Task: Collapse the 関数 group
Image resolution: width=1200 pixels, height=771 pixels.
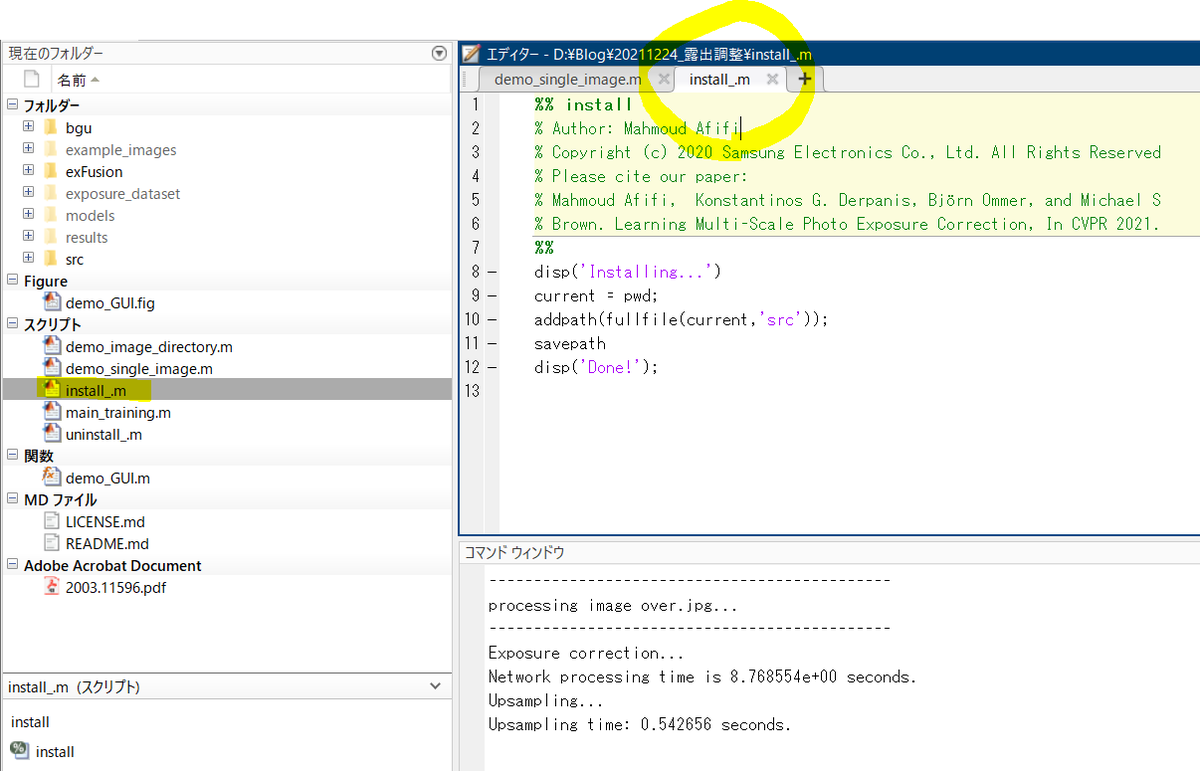Action: tap(12, 456)
